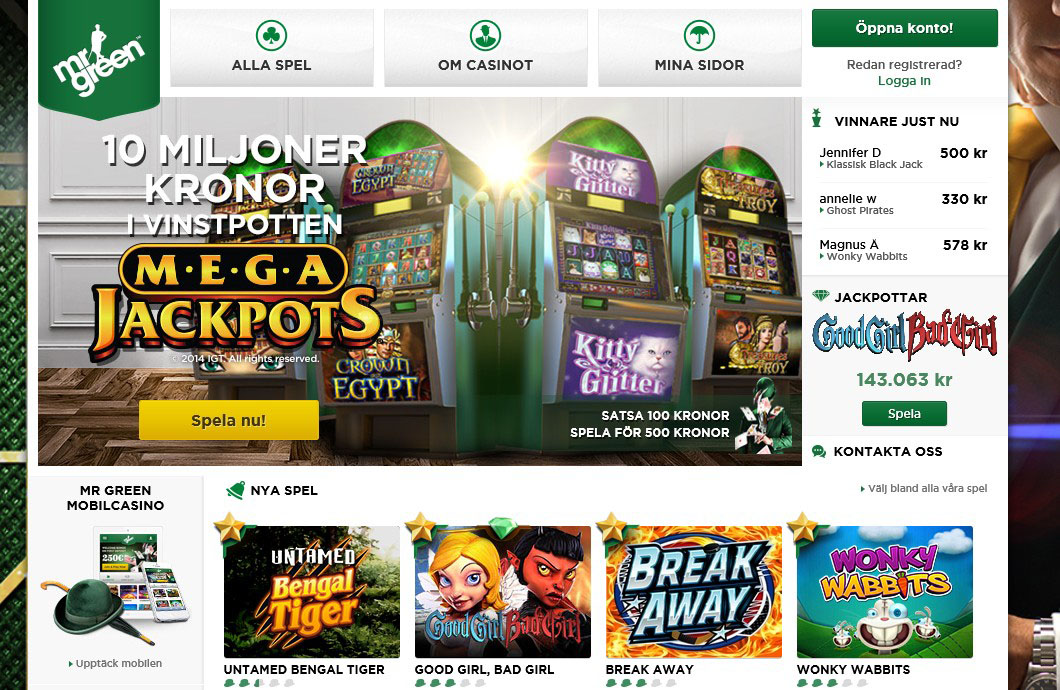
Task: Click the umbrella icon above Mina Sidor
Action: pyautogui.click(x=699, y=35)
